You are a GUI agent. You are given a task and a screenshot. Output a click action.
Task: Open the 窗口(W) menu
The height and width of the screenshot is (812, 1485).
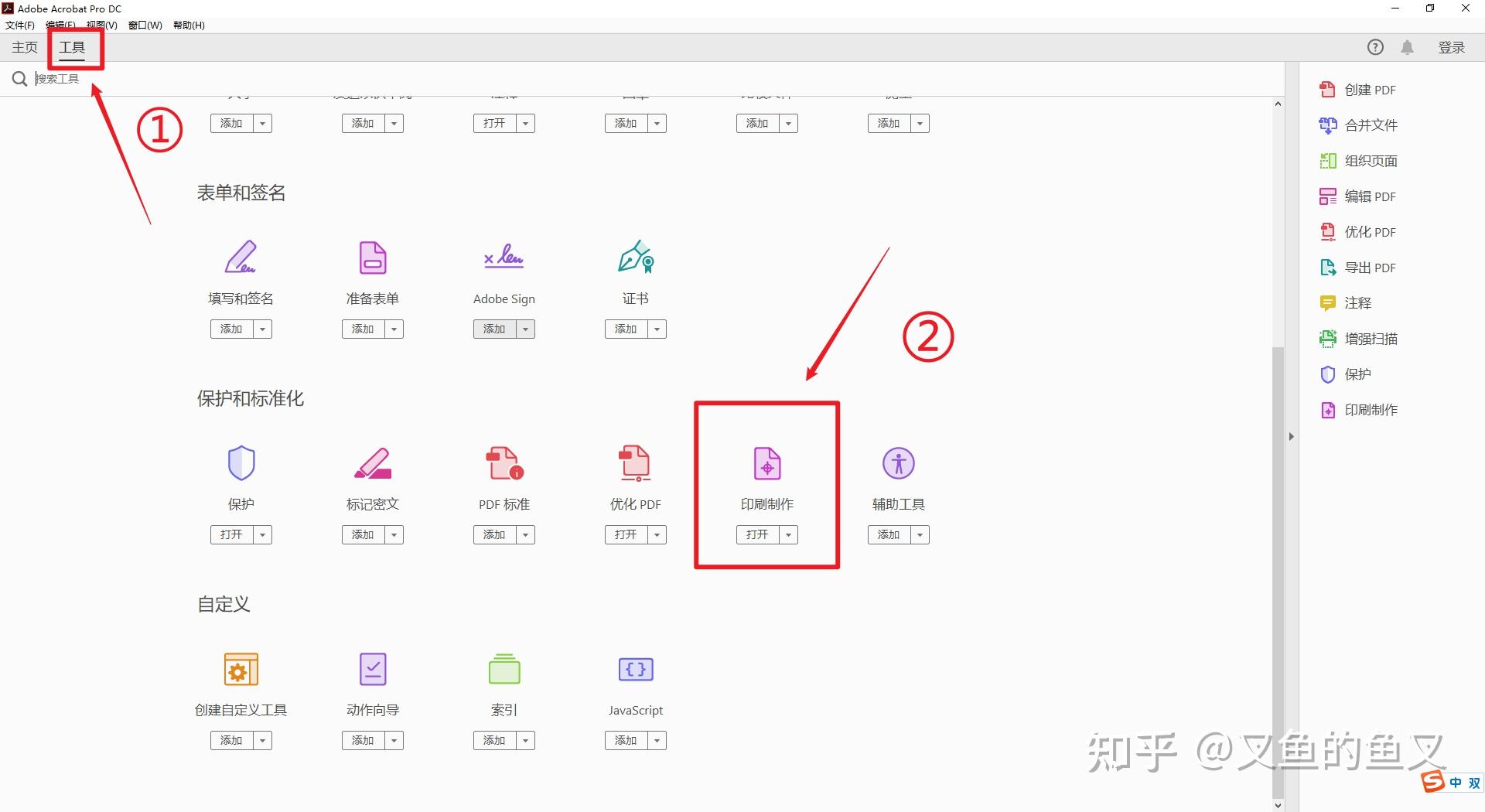pyautogui.click(x=145, y=26)
